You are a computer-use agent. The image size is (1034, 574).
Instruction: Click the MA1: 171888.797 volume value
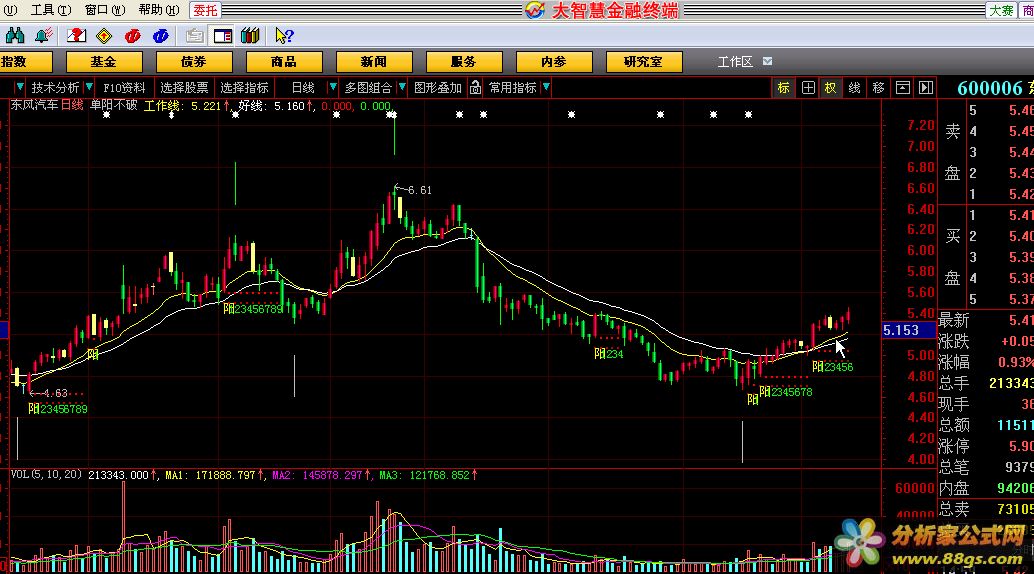pos(214,475)
